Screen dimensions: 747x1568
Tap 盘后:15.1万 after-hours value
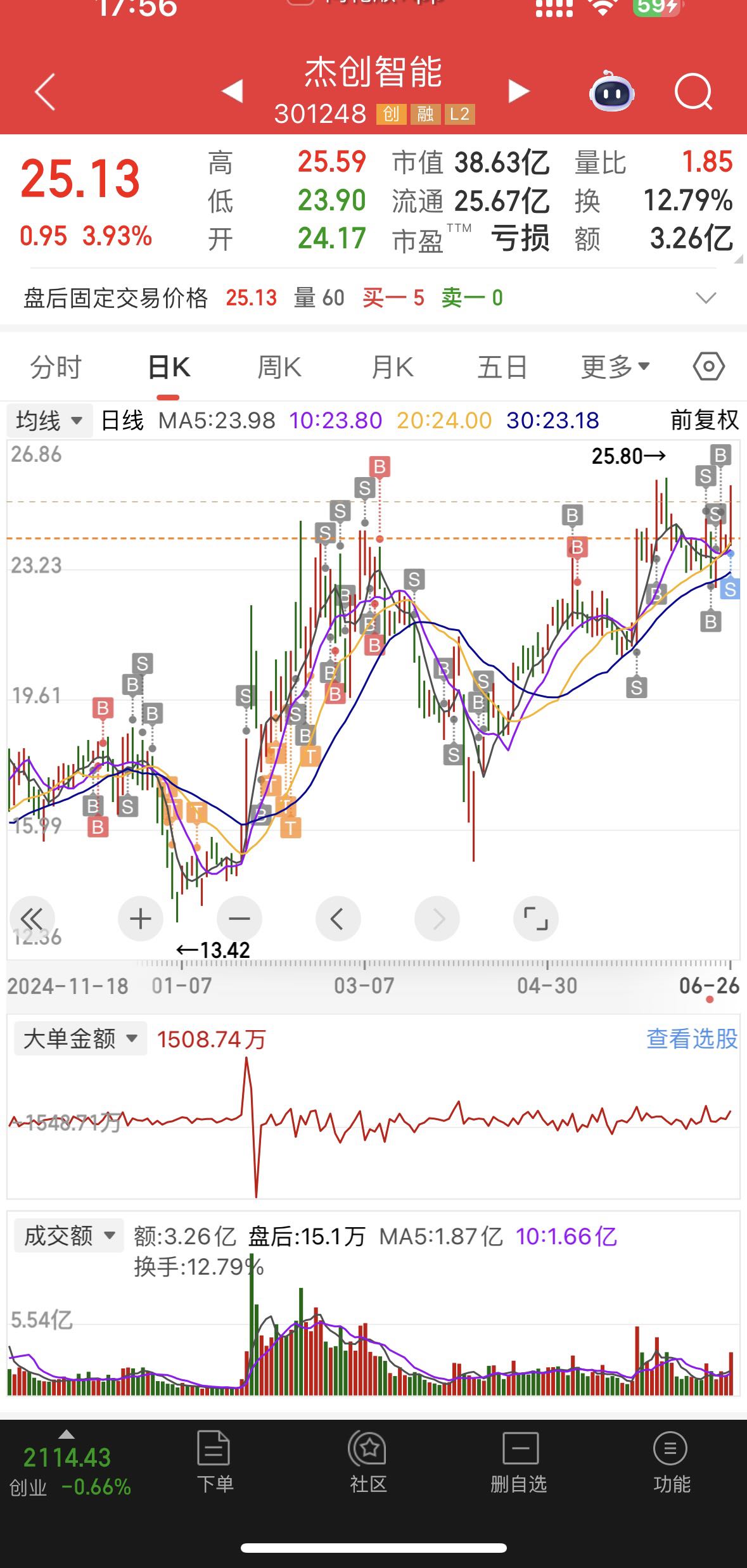(307, 1236)
